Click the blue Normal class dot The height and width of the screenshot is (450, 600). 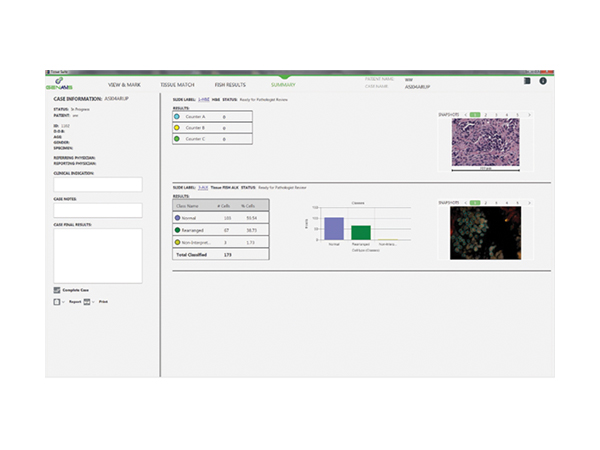(x=177, y=218)
